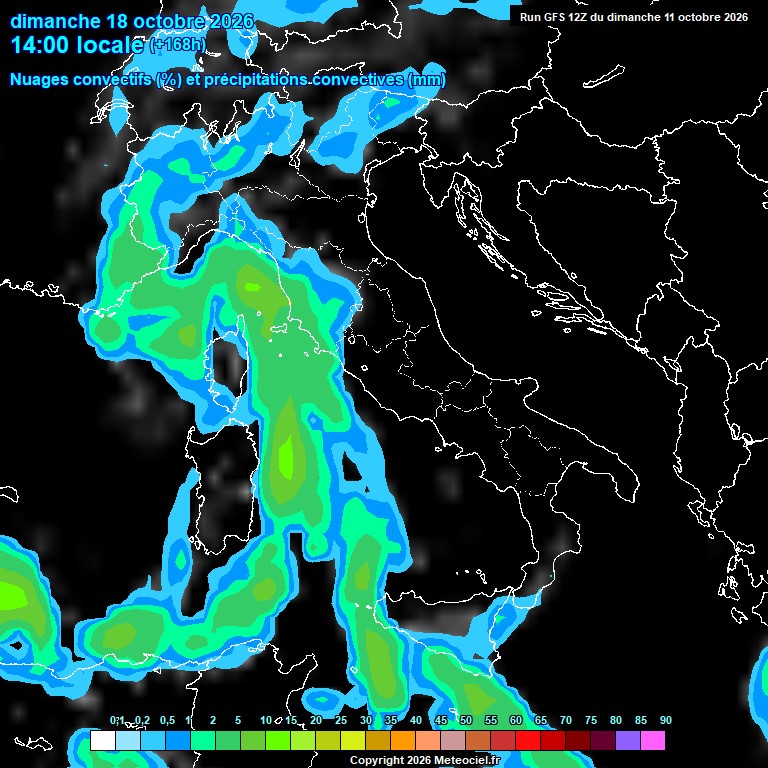Click the '90' legend label
768x768 pixels.
click(x=666, y=720)
